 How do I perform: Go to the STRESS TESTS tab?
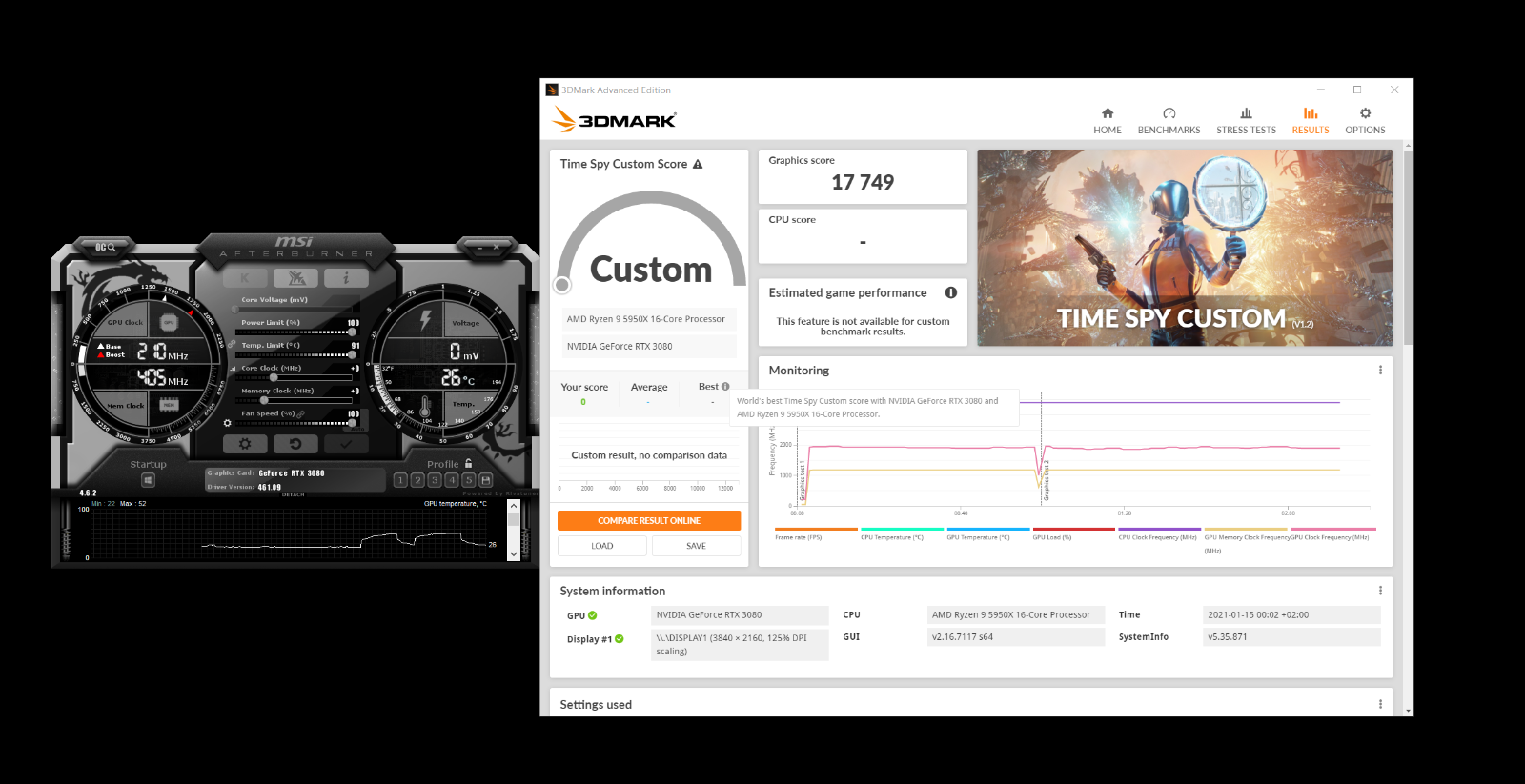coord(1246,120)
